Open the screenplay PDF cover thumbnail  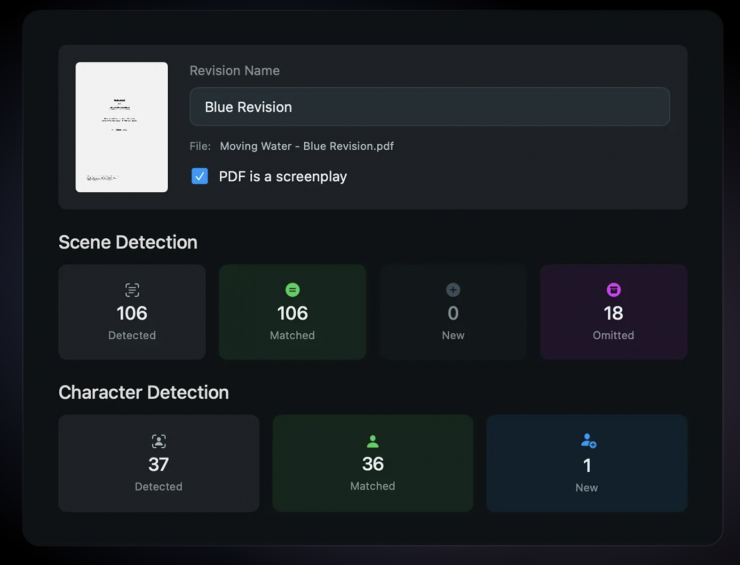(x=122, y=127)
